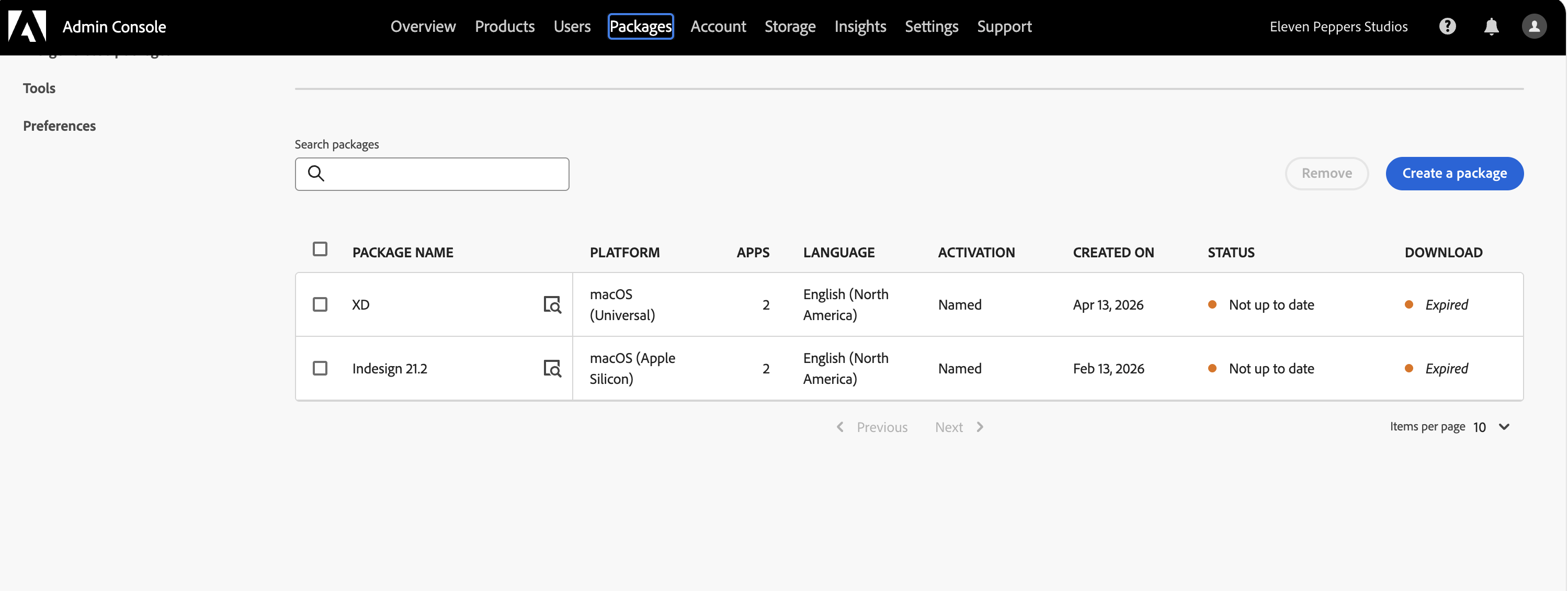Open the notifications bell icon
The height and width of the screenshot is (591, 1568).
1491,26
